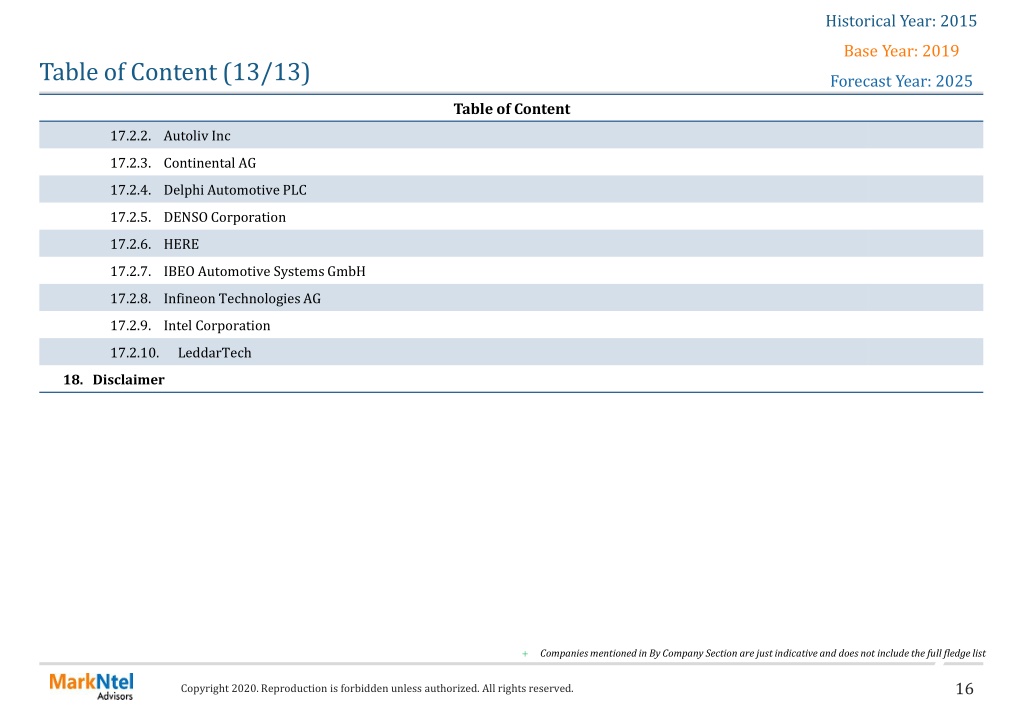Screen dimensions: 1023x708
Task: Select 'IBEO Automotive Systems GmbH' entry
Action: click(511, 271)
